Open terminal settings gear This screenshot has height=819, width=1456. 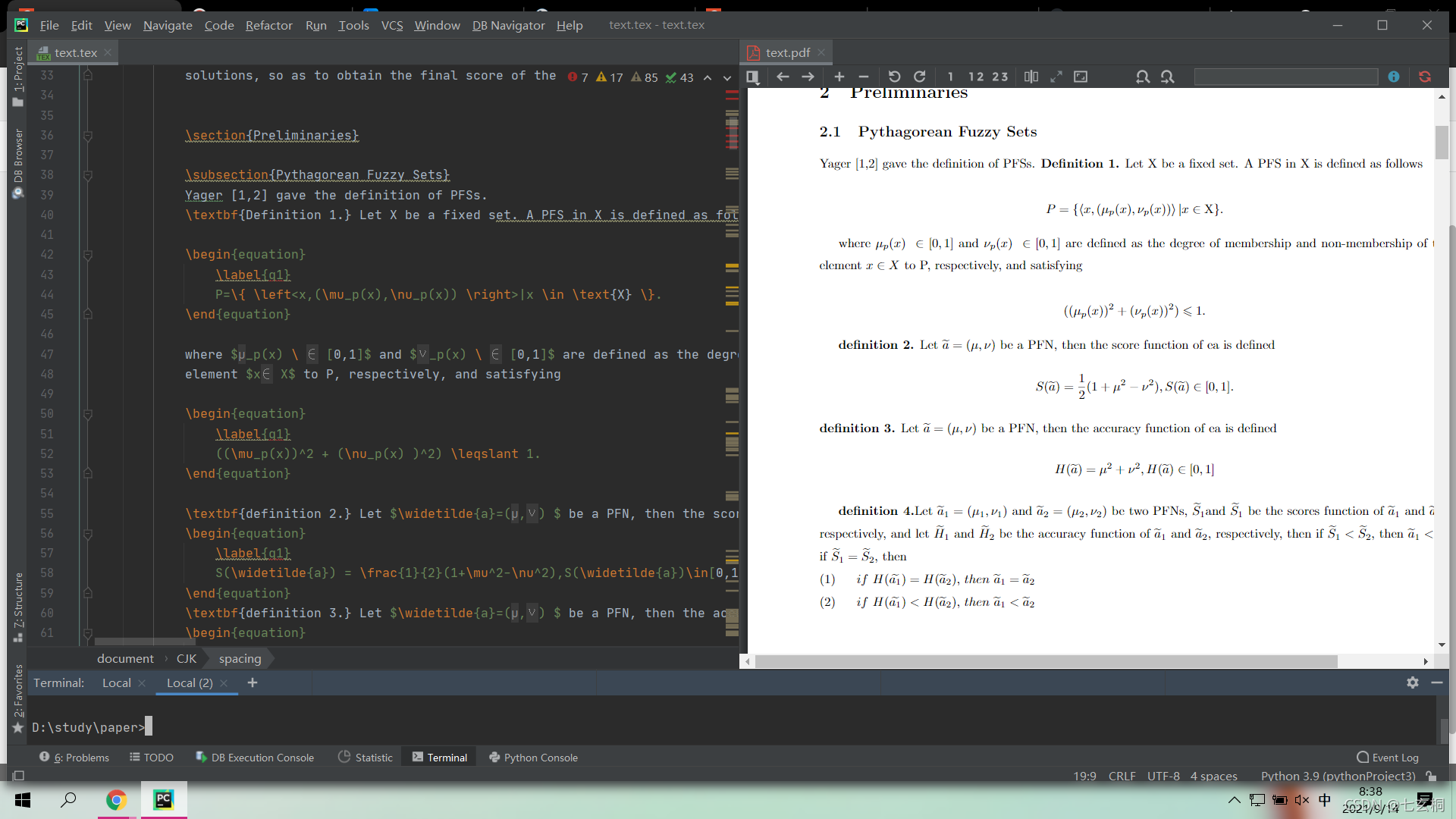click(1412, 682)
